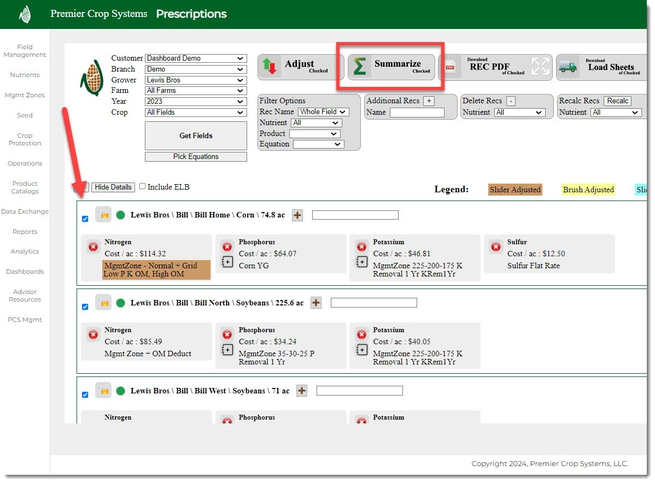Go to Crop Protection in sidebar
Viewport: 655px width, 483px height.
tap(25, 139)
